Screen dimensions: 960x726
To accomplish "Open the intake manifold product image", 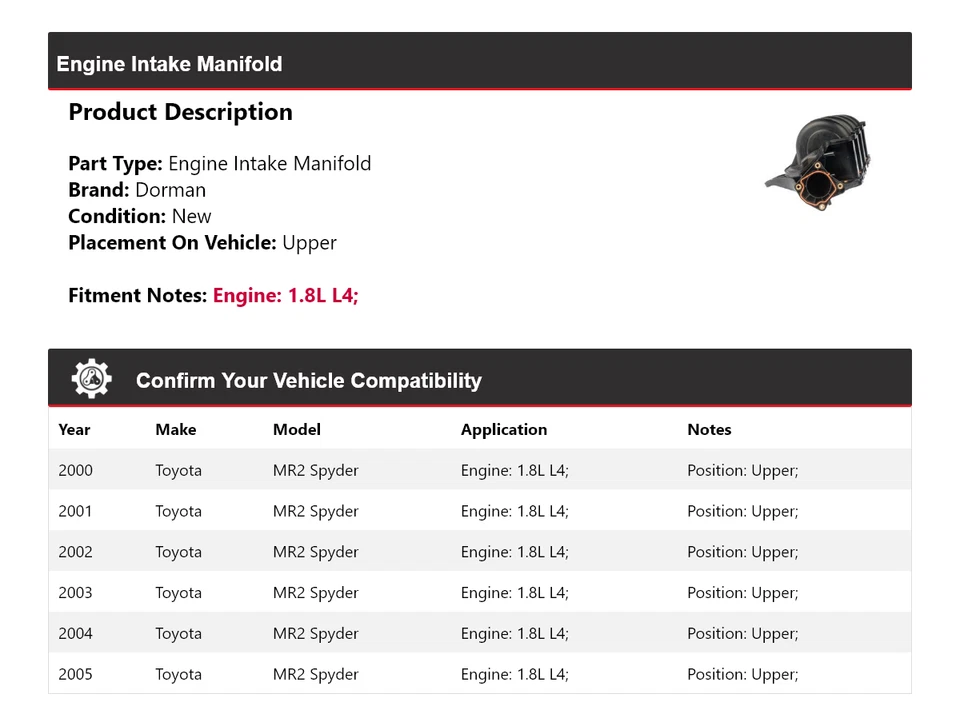I will 819,162.
